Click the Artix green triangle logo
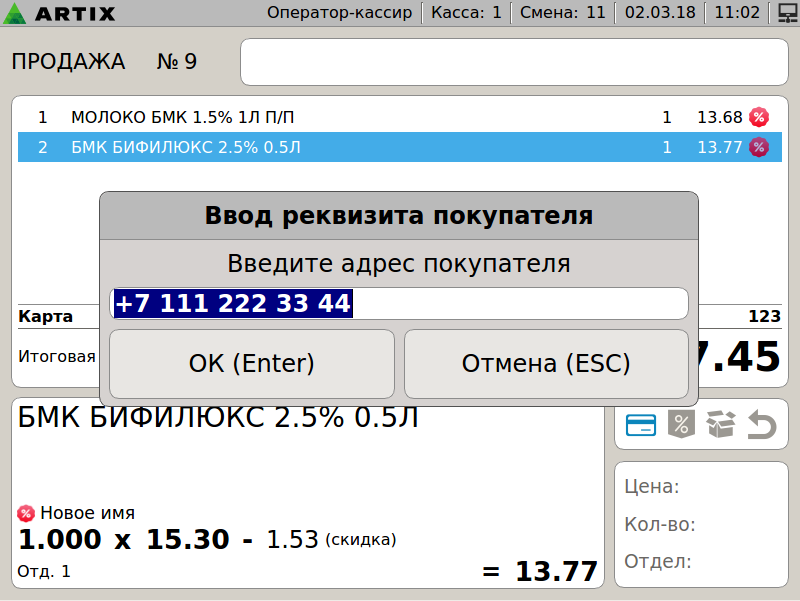The image size is (800, 601). tap(14, 13)
